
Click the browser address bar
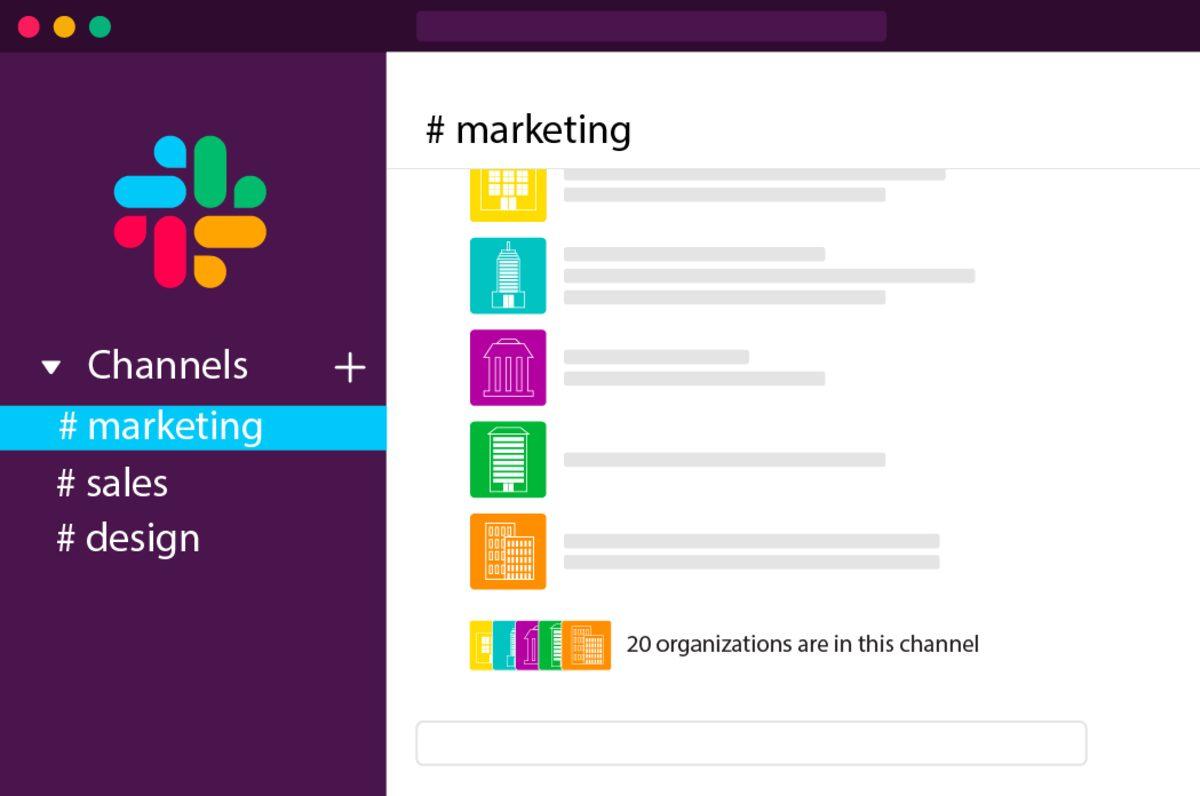click(x=652, y=25)
